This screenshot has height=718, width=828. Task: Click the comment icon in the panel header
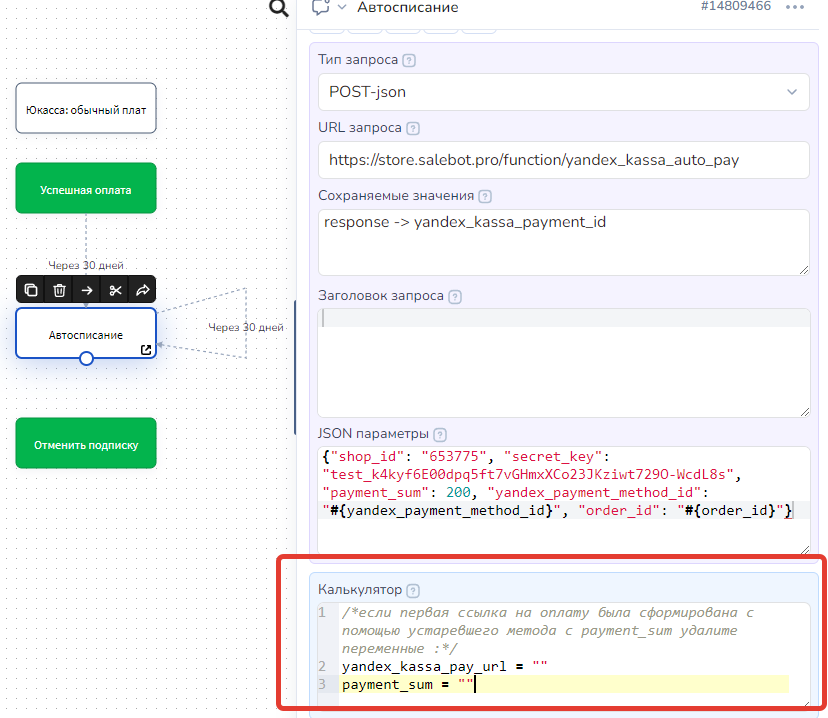(321, 8)
